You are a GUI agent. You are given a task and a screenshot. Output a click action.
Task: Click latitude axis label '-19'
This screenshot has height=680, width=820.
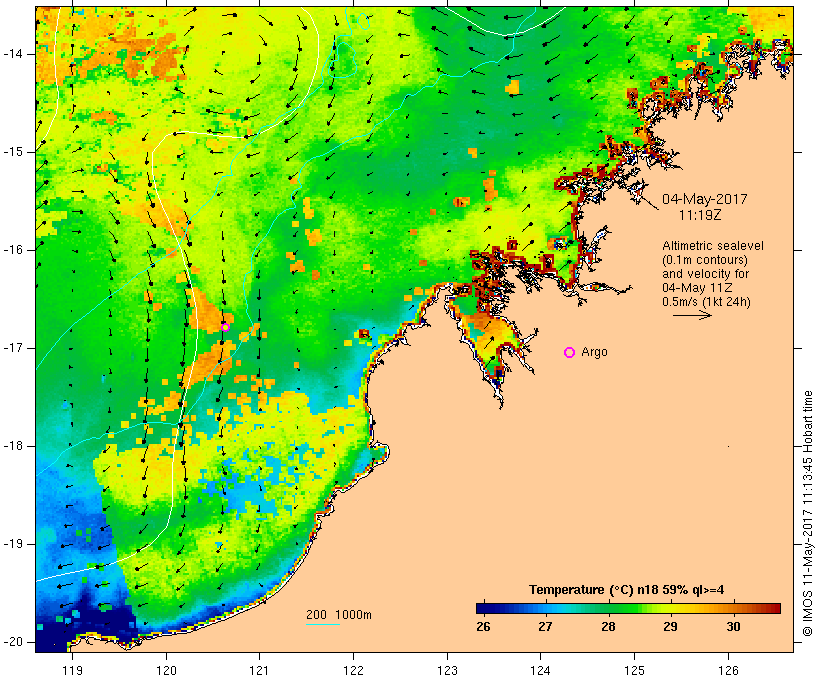(12, 544)
